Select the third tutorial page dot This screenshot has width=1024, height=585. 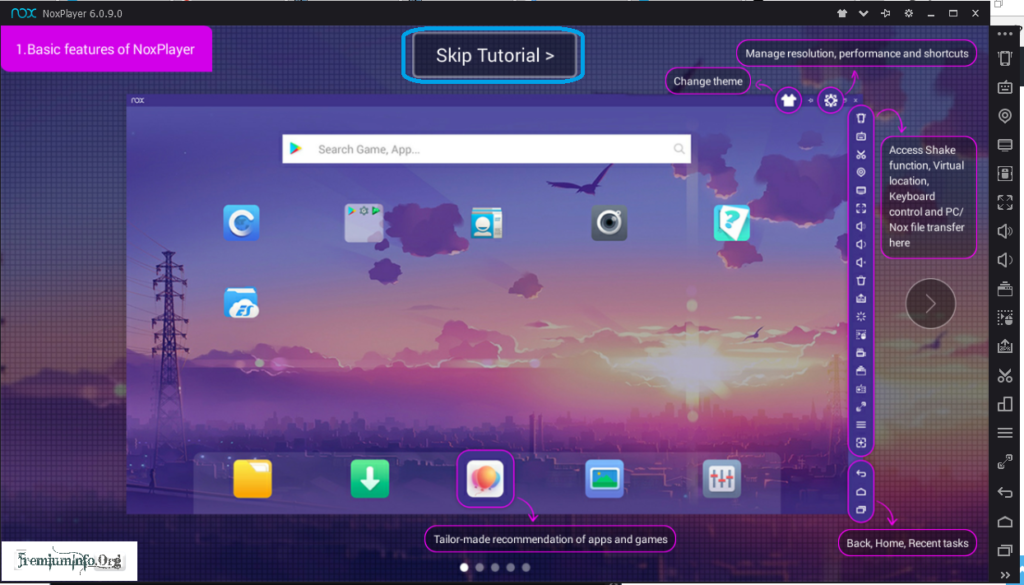pyautogui.click(x=495, y=567)
